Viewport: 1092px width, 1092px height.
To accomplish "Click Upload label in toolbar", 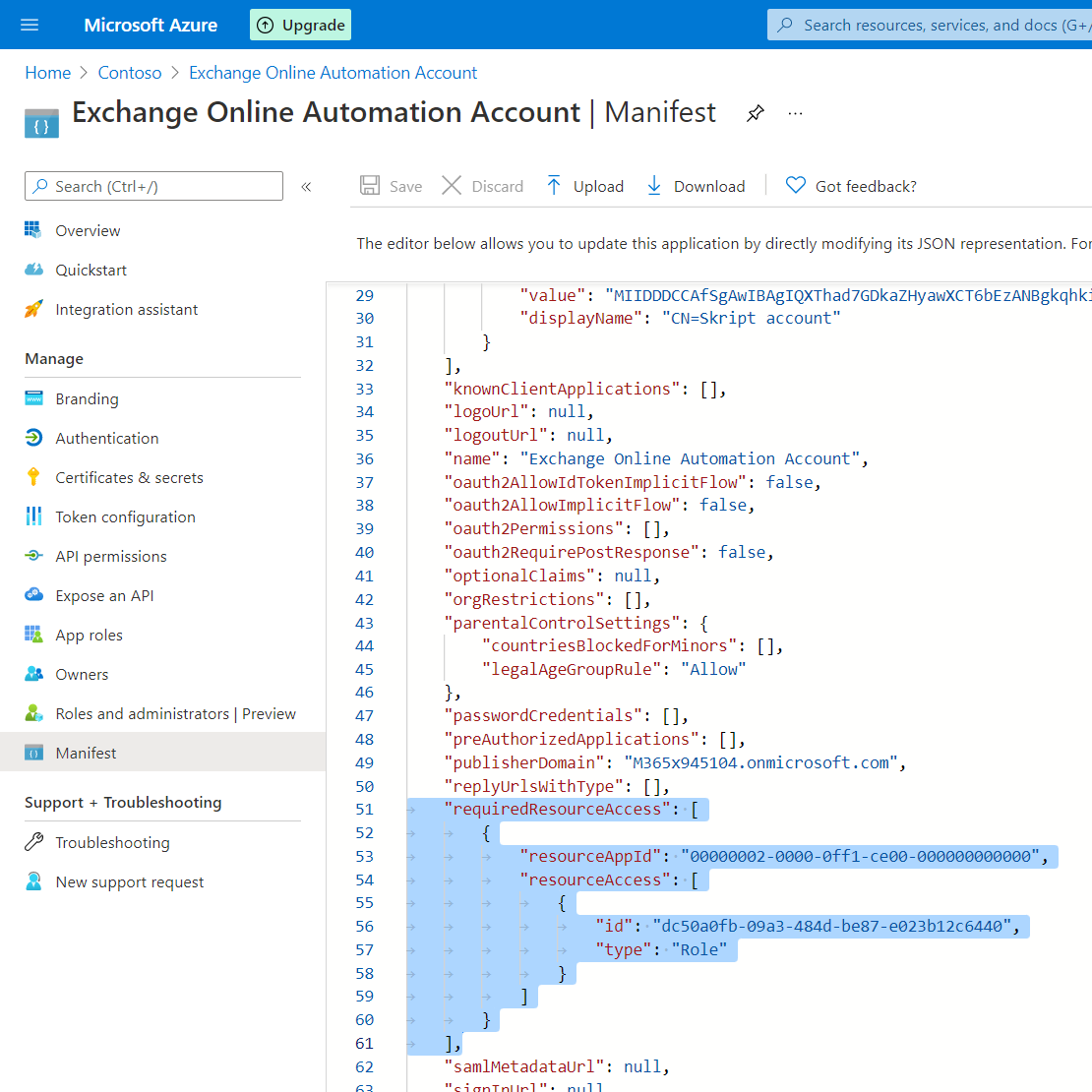I will [x=598, y=187].
